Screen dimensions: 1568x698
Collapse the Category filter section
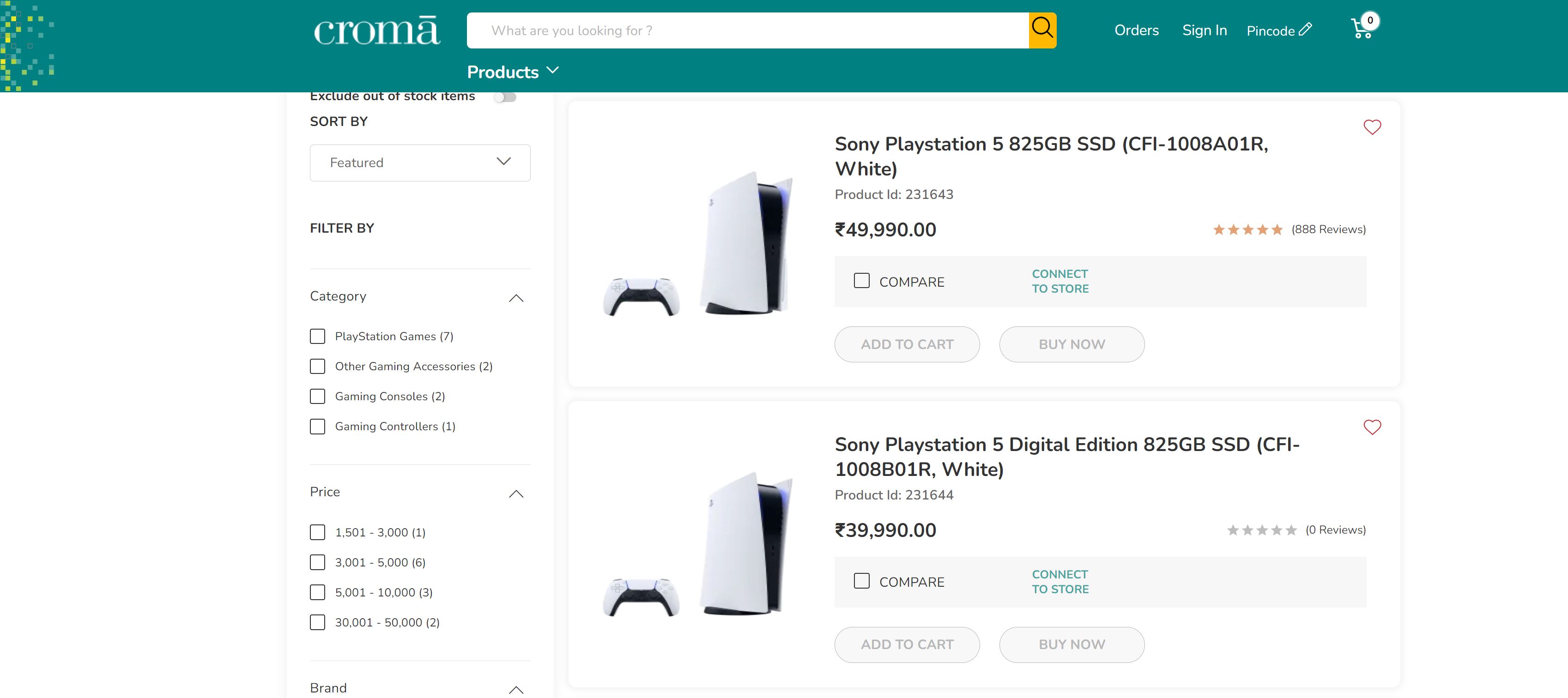click(x=517, y=298)
